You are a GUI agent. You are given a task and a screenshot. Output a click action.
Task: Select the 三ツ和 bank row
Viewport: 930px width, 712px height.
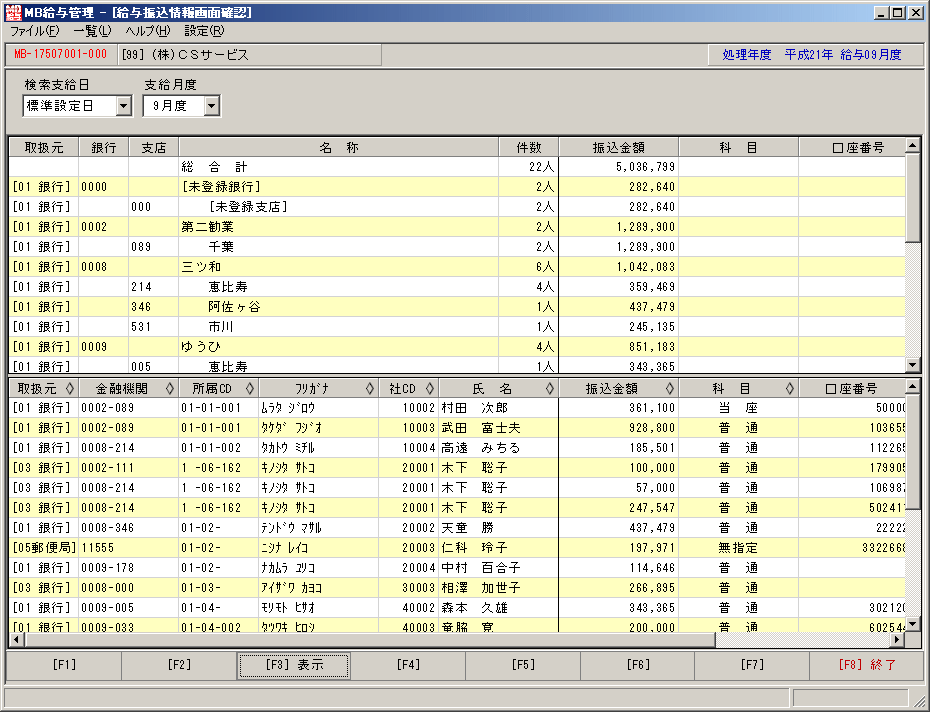[x=457, y=267]
